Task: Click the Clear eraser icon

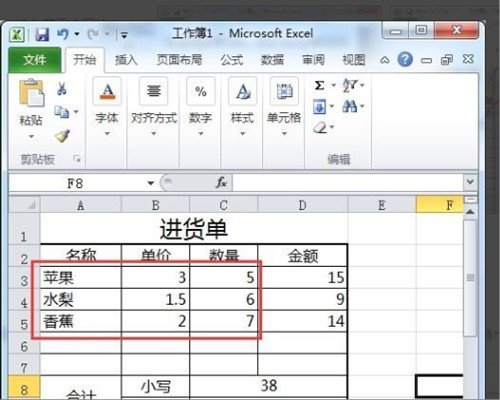Action: (x=320, y=127)
